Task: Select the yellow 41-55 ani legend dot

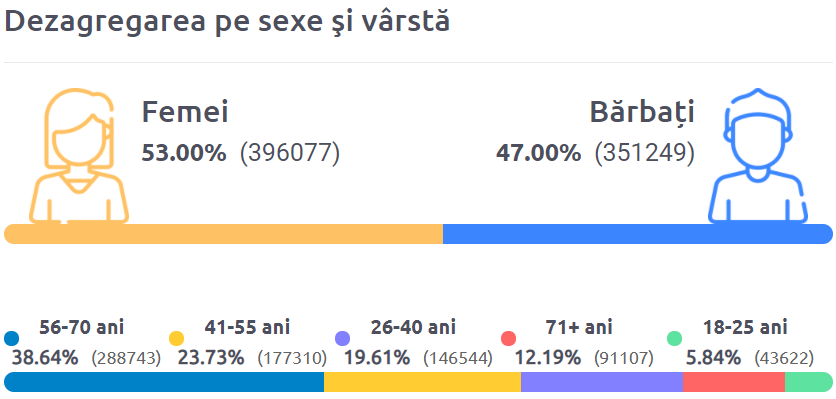Action: click(176, 338)
